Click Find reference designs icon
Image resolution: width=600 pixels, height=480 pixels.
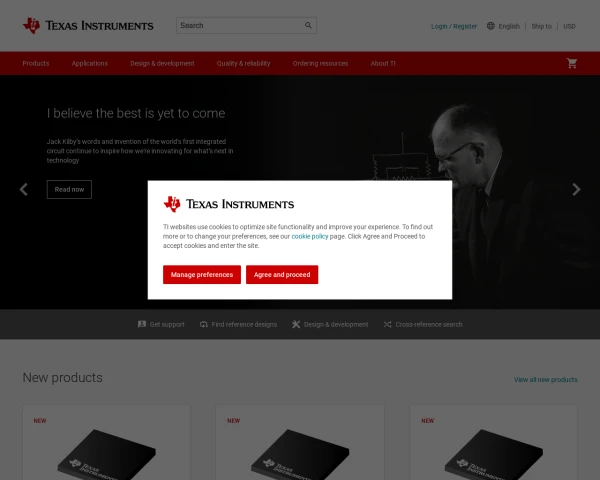click(204, 324)
